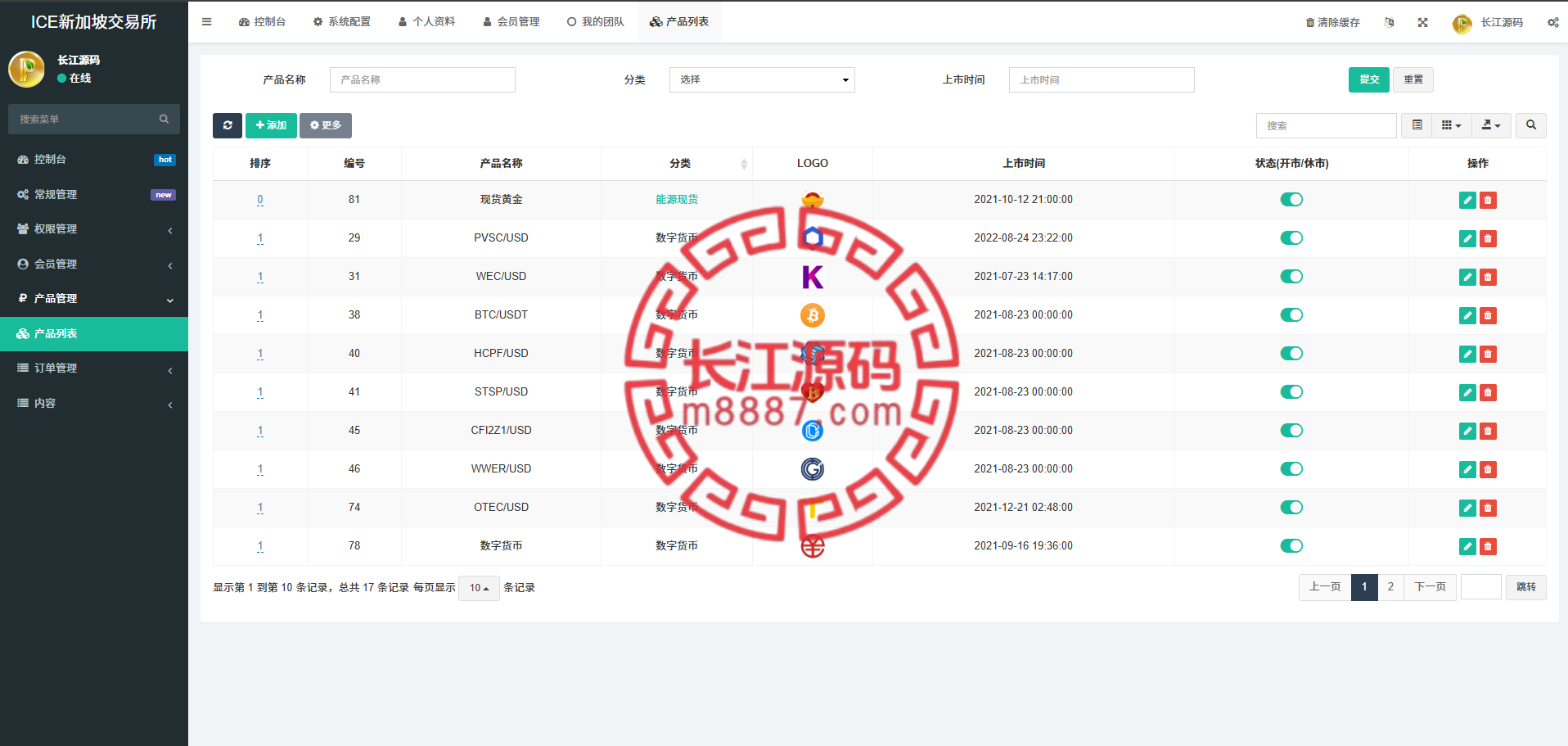The height and width of the screenshot is (746, 1568).
Task: Focus the 产品名称 filter input
Action: [x=422, y=79]
